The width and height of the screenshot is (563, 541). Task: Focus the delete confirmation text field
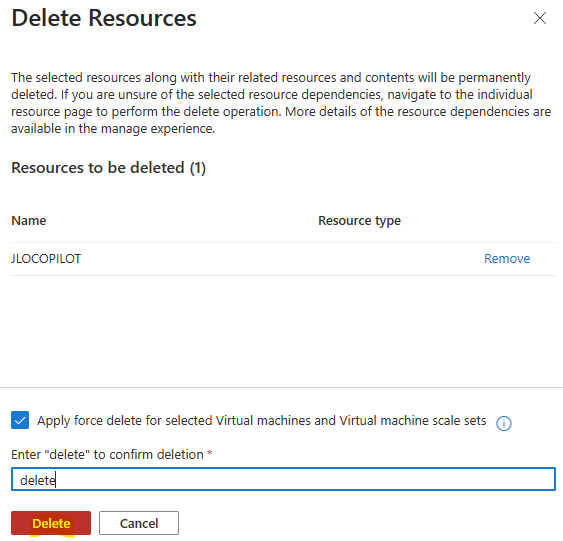283,479
